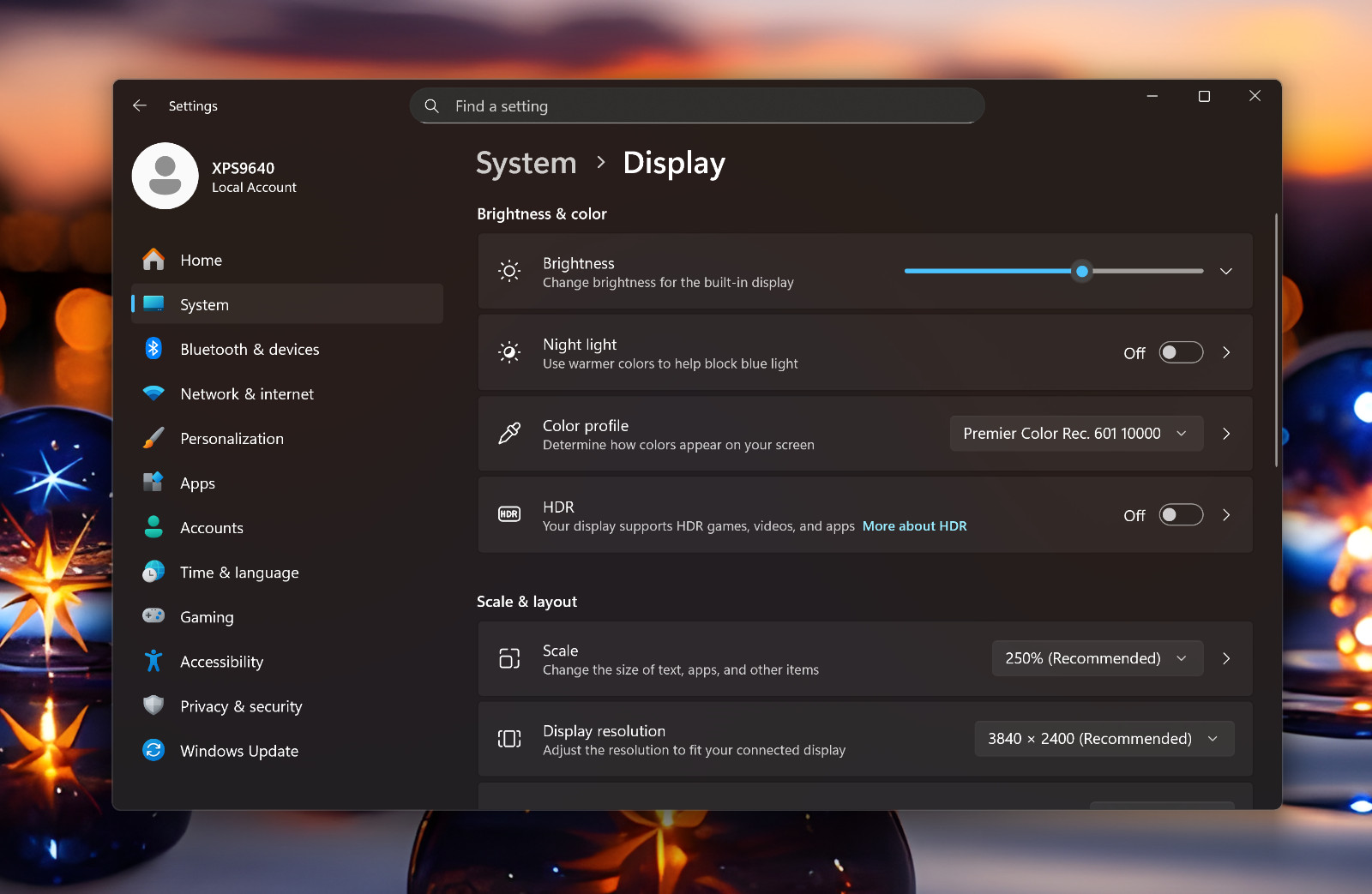Maximize the Settings window
Screen dimensions: 1372x894
click(x=1204, y=96)
